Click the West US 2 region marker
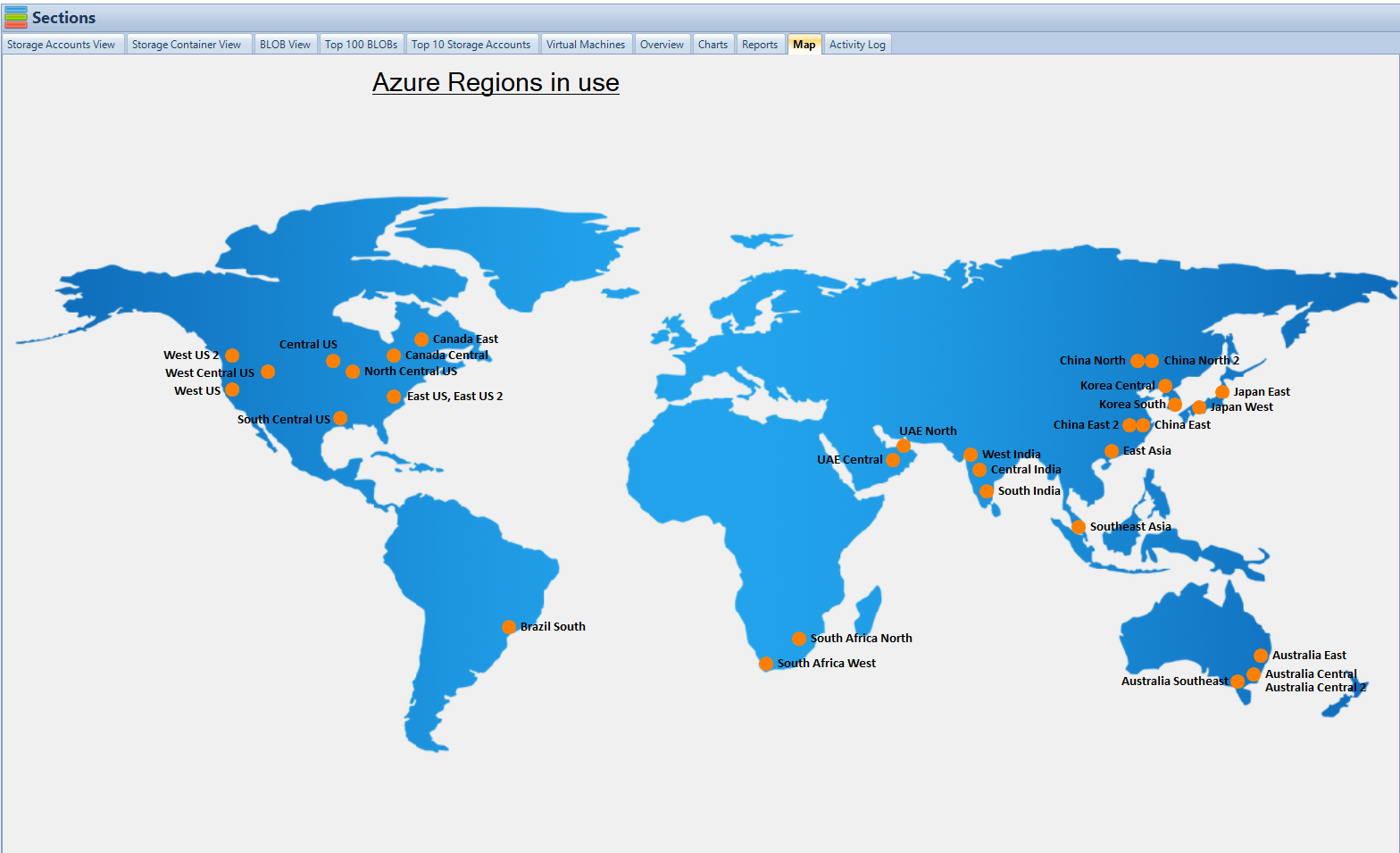This screenshot has height=853, width=1400. 232,355
